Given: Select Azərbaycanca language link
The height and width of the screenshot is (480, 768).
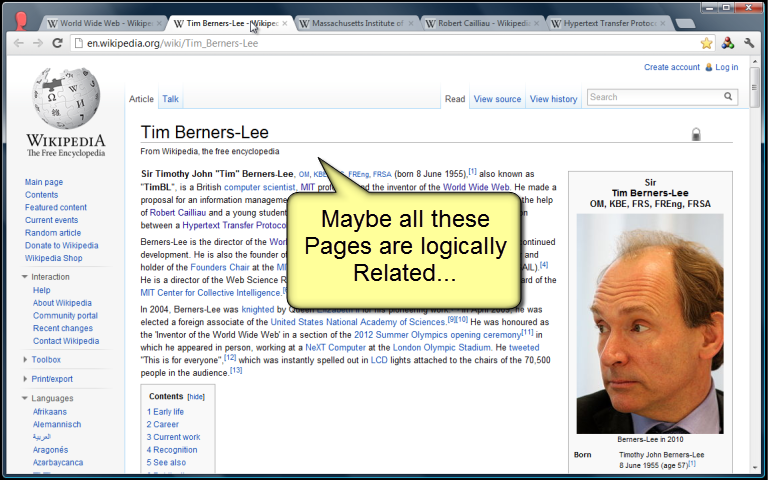Looking at the screenshot, I should click(x=58, y=462).
